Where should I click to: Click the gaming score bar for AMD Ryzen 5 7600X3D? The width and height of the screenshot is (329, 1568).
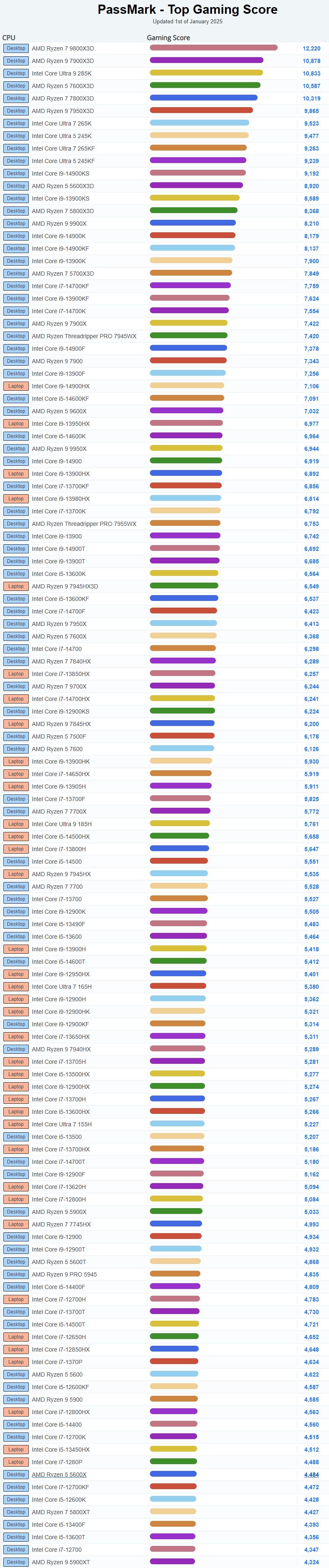pos(205,86)
